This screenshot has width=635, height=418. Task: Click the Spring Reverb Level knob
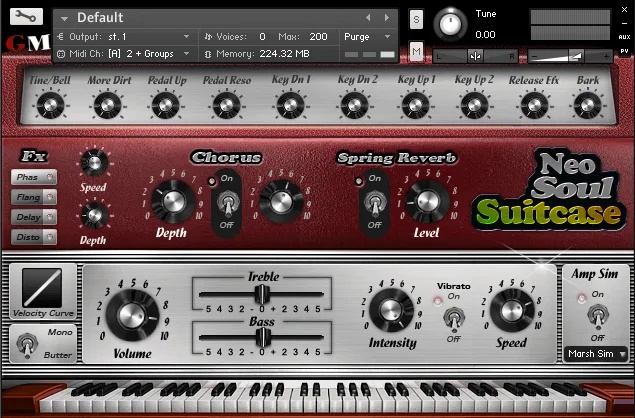[428, 201]
